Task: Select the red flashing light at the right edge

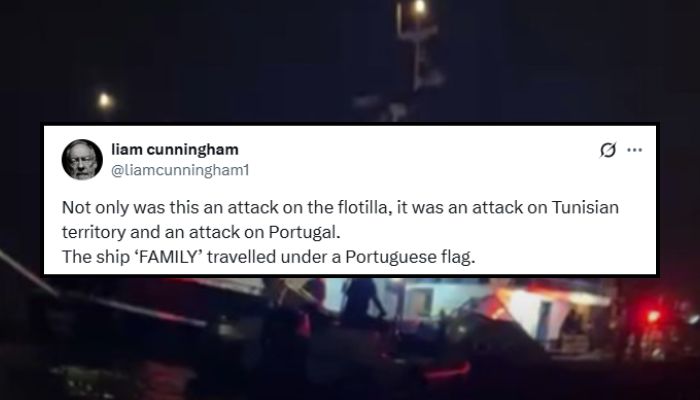Action: coord(653,316)
